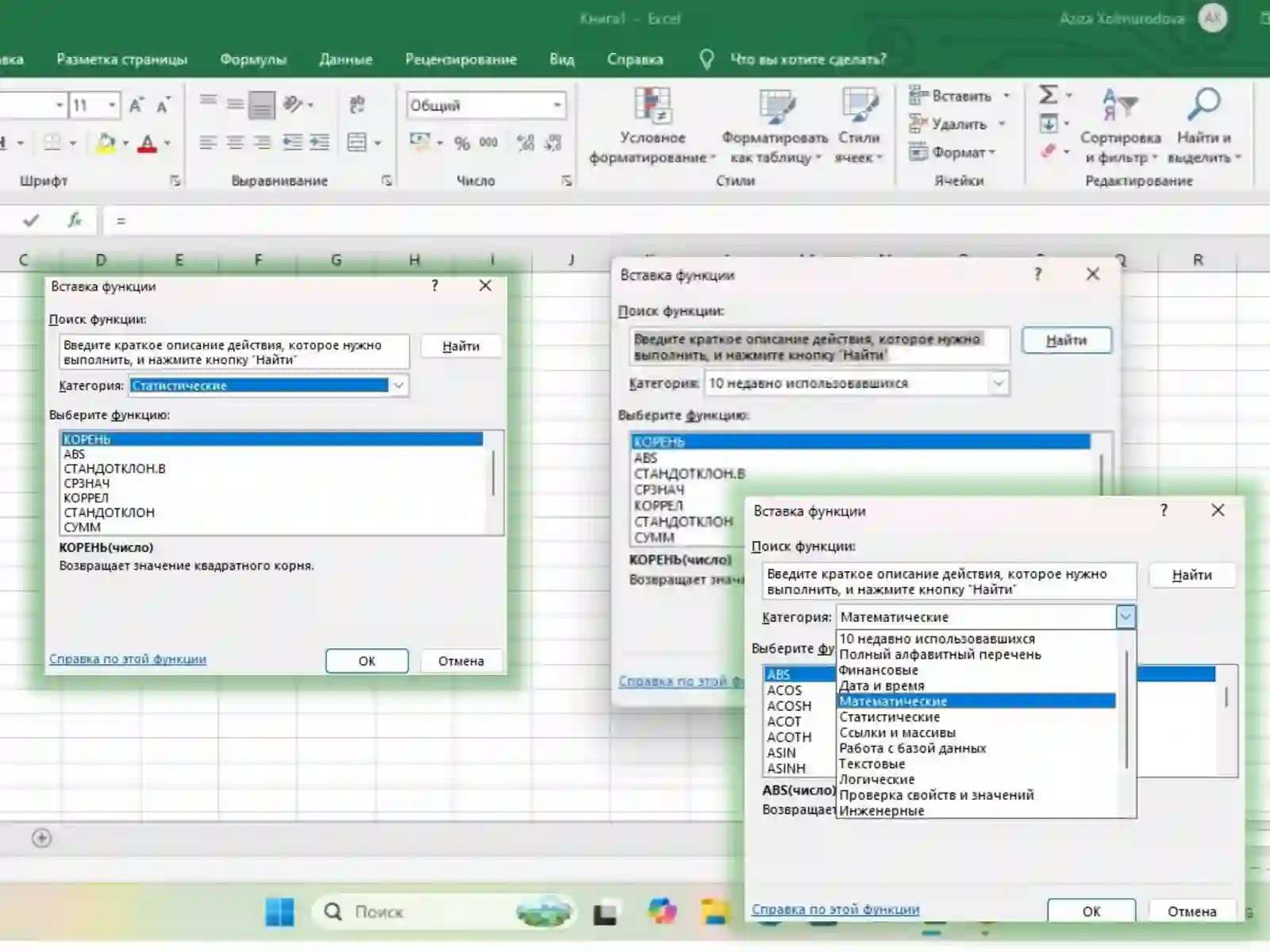Toggle wrap text in cell

(x=357, y=104)
